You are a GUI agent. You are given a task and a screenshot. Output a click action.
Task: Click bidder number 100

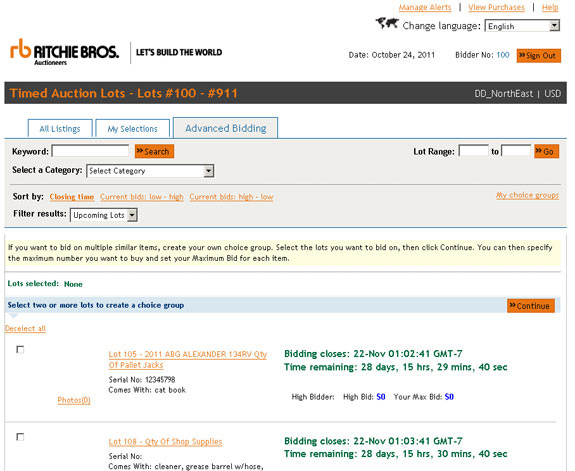(x=503, y=55)
